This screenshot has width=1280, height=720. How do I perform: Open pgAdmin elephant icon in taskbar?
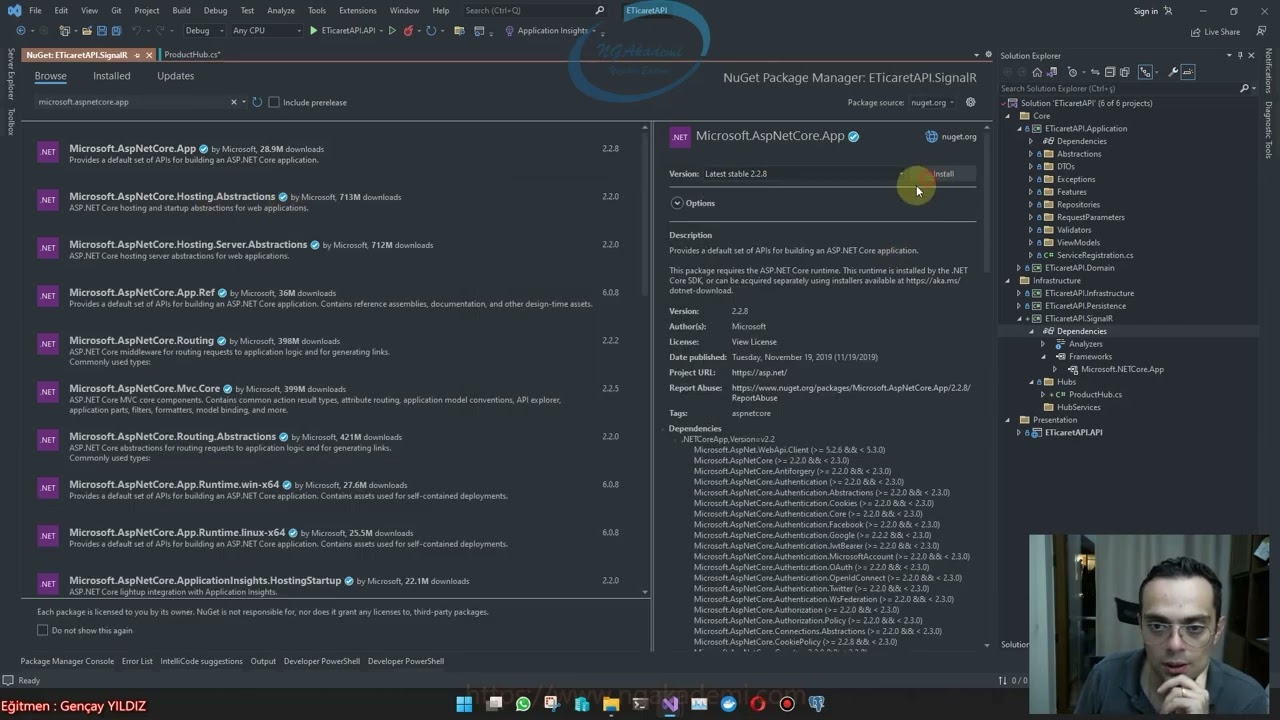817,704
